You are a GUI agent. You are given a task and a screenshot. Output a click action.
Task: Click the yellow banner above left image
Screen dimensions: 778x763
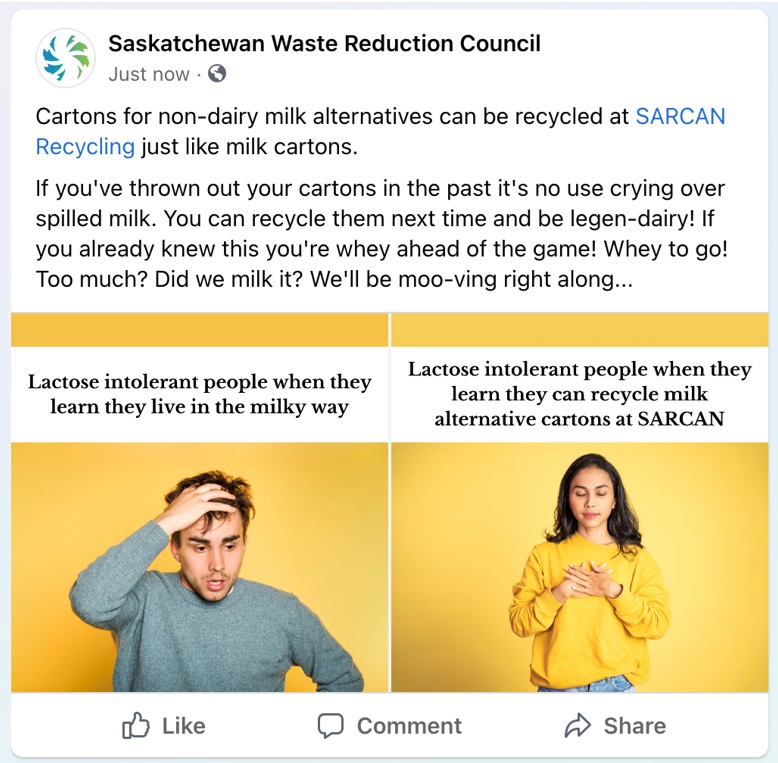coord(199,330)
